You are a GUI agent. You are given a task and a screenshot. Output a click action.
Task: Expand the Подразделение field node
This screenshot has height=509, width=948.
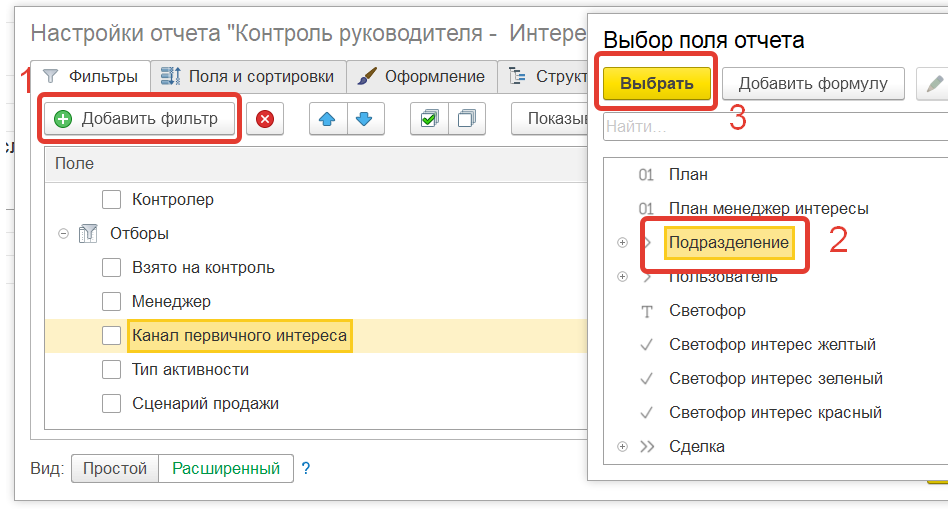click(622, 243)
